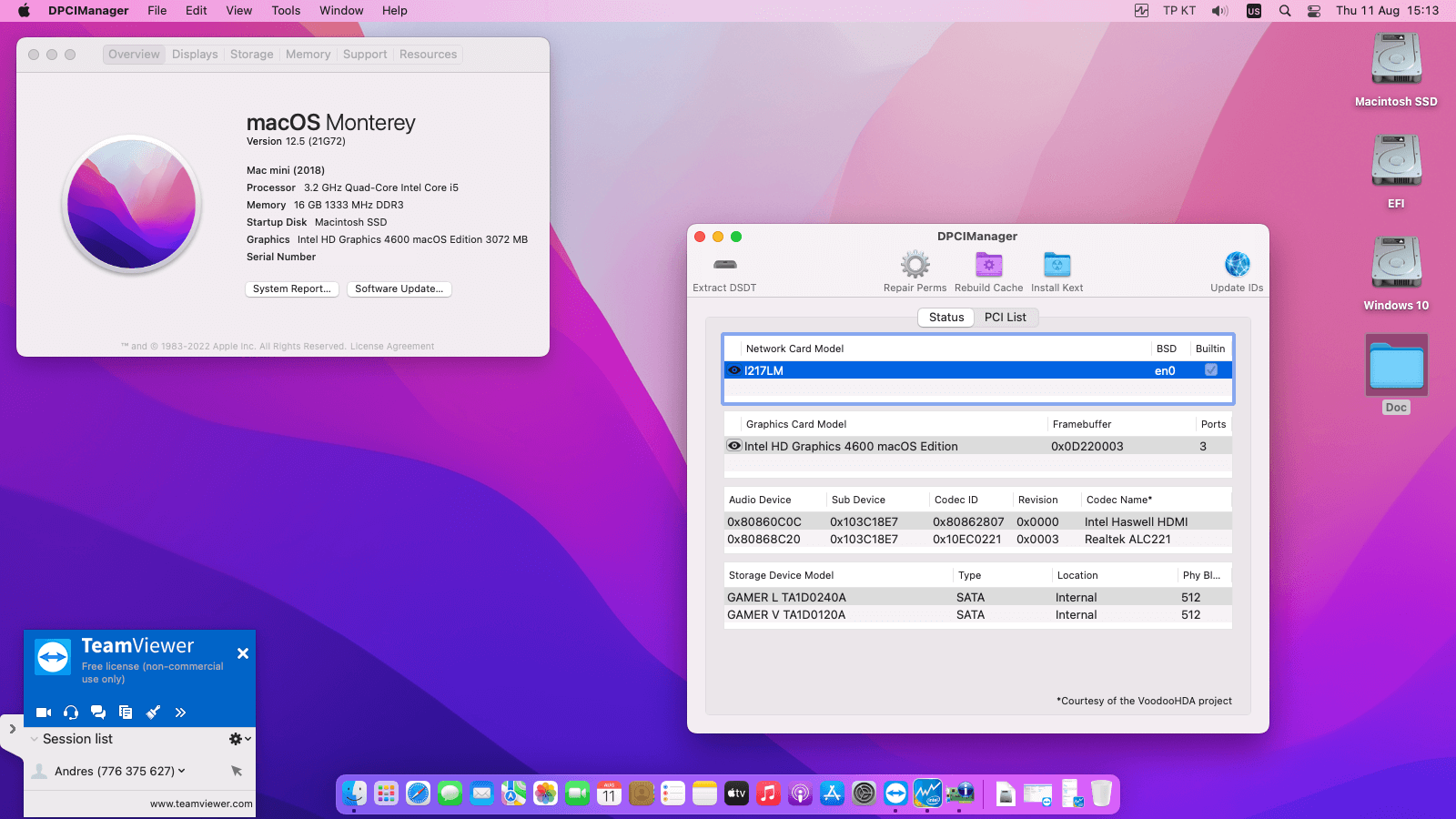Click the Extract DSDT toolbar icon
This screenshot has height=819, width=1456.
click(x=724, y=265)
